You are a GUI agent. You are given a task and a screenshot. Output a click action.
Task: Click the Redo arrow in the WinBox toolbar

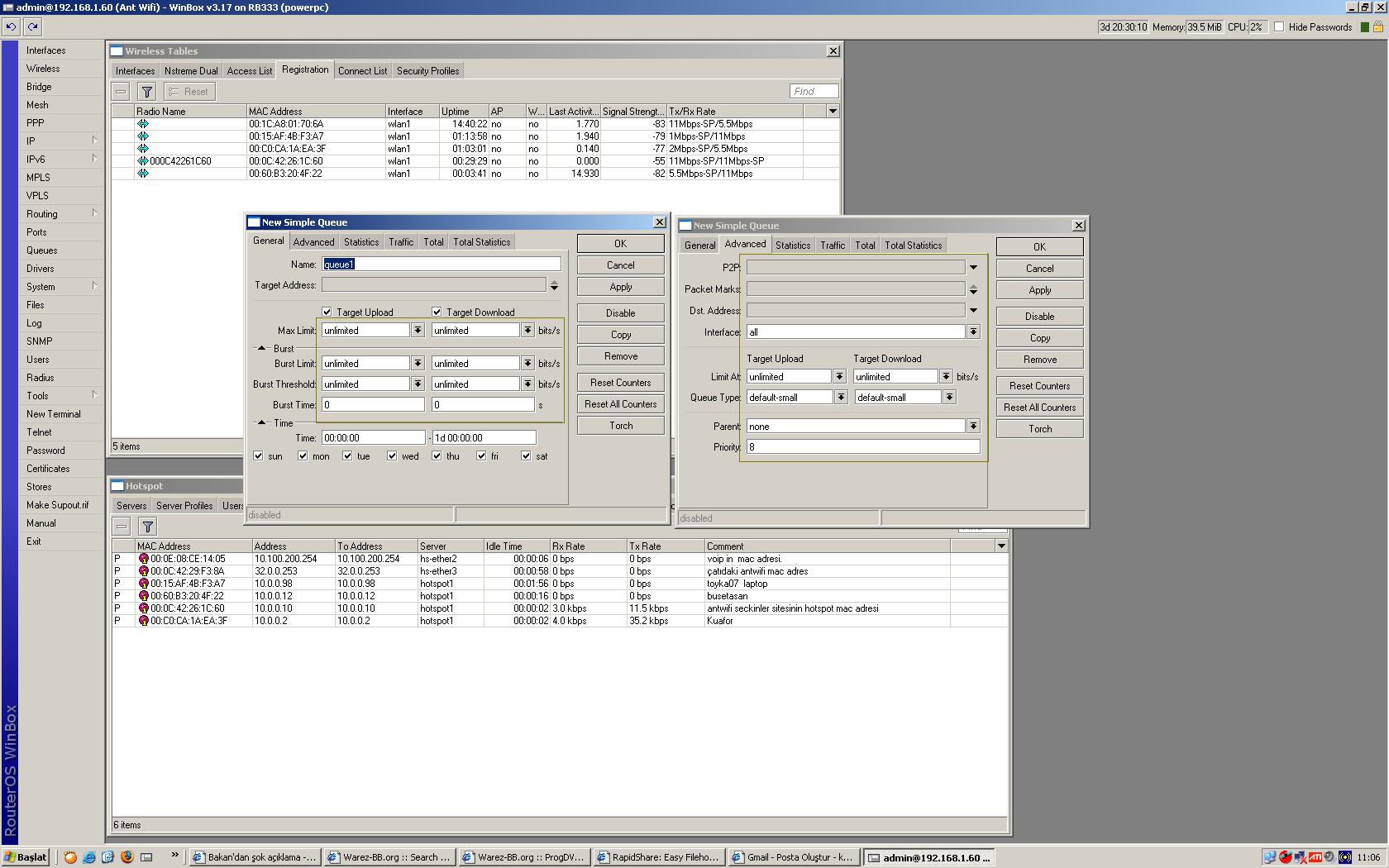[31, 27]
